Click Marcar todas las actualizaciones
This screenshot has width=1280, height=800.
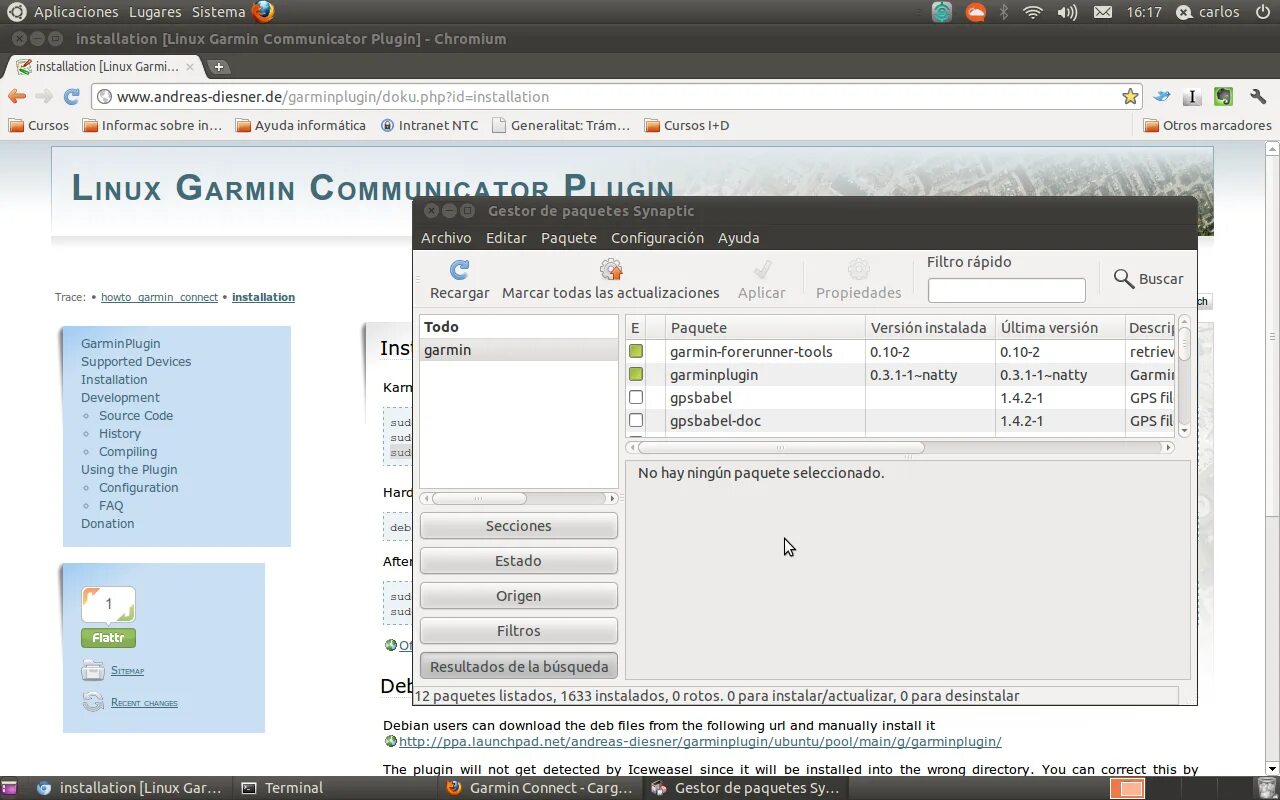tap(611, 280)
